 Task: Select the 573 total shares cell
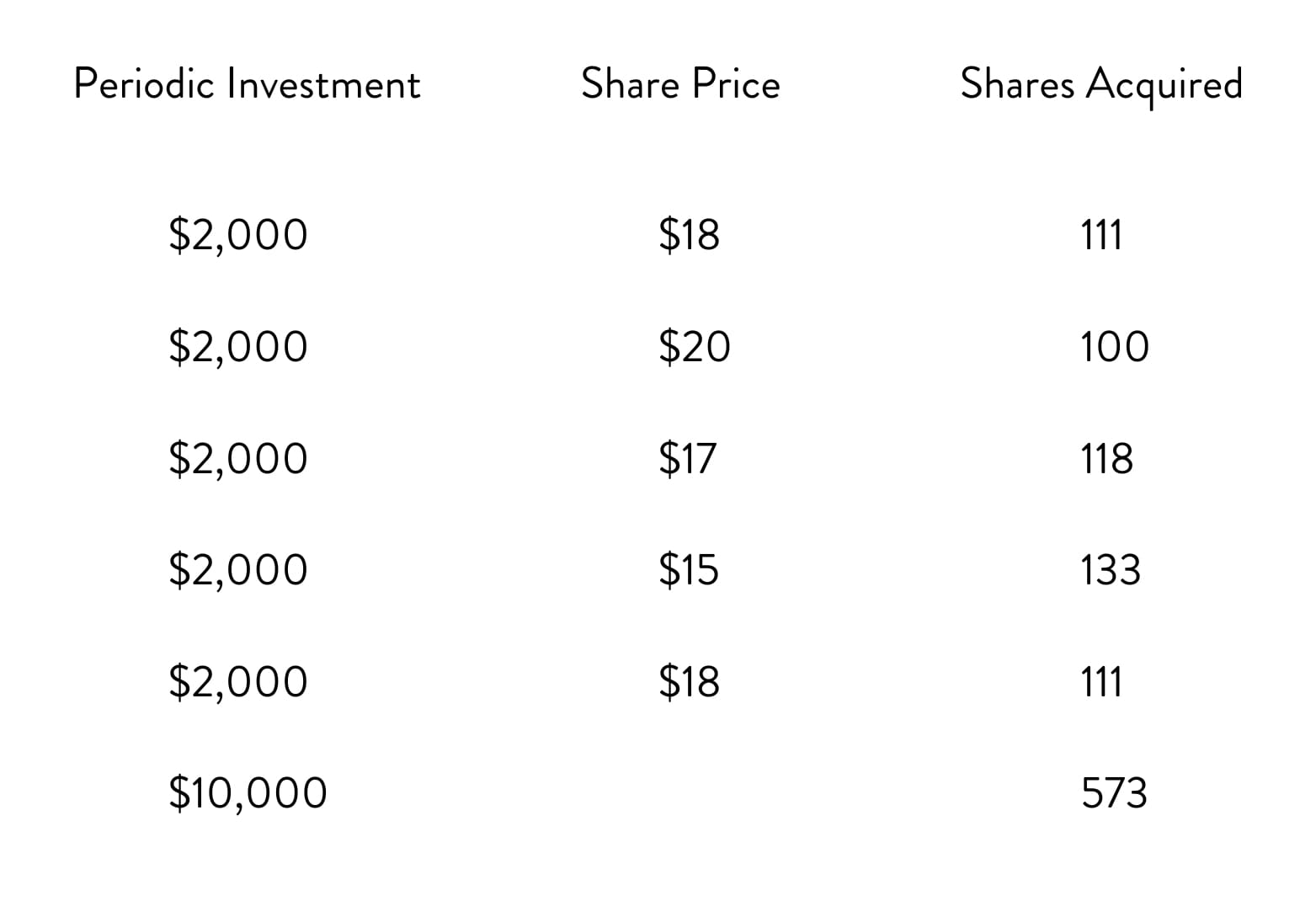(1114, 793)
